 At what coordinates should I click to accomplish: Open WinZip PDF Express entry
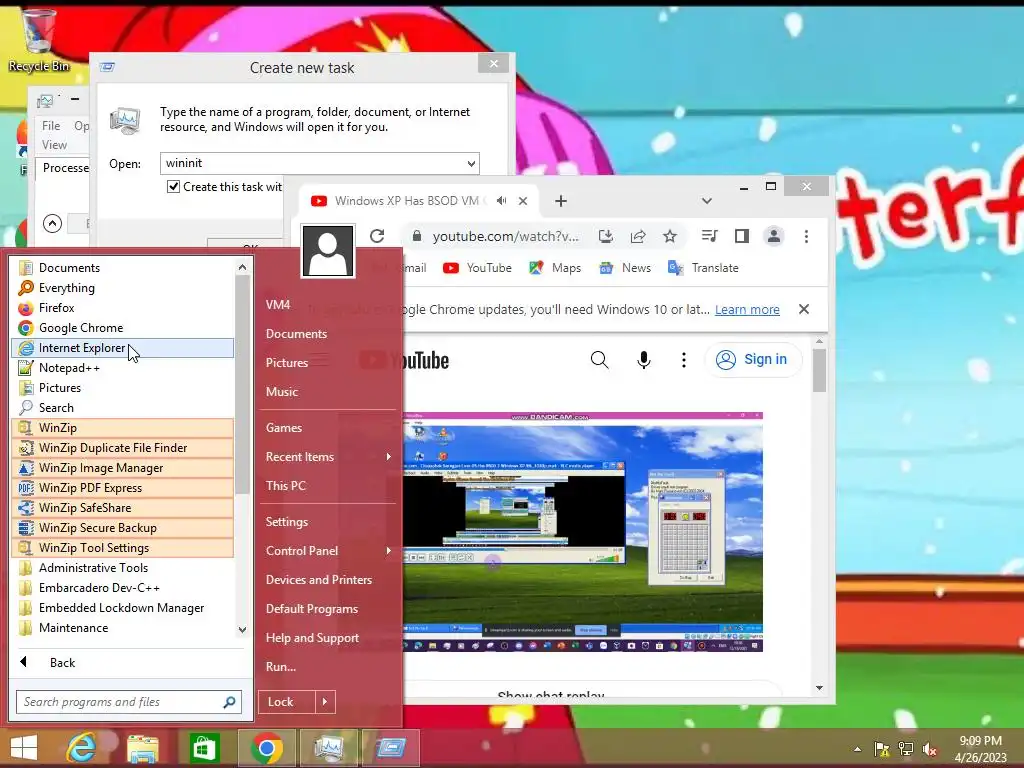123,488
